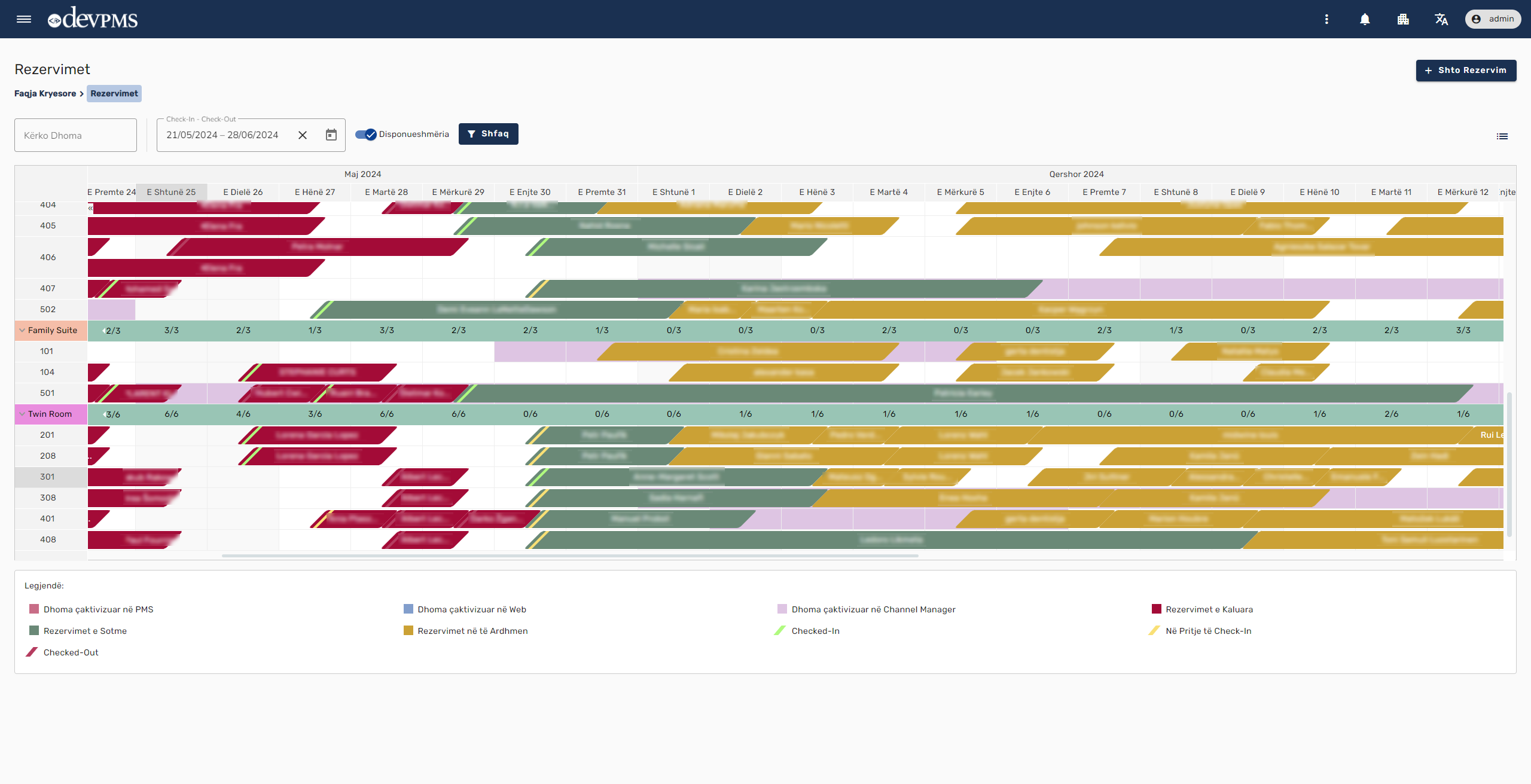Click the horizontal timeline scrollbar

569,556
